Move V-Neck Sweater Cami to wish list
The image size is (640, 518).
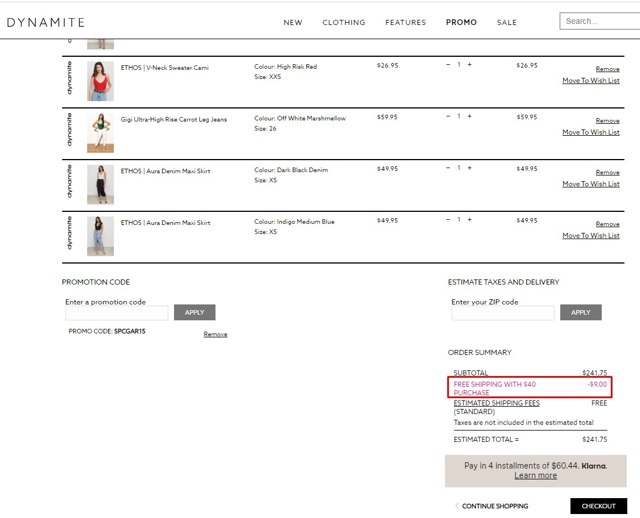591,80
